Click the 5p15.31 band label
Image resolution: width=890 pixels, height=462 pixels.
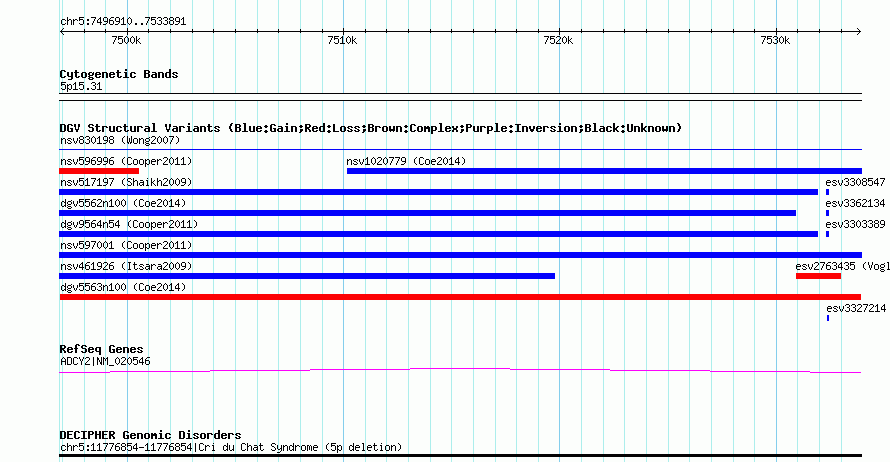[81, 86]
